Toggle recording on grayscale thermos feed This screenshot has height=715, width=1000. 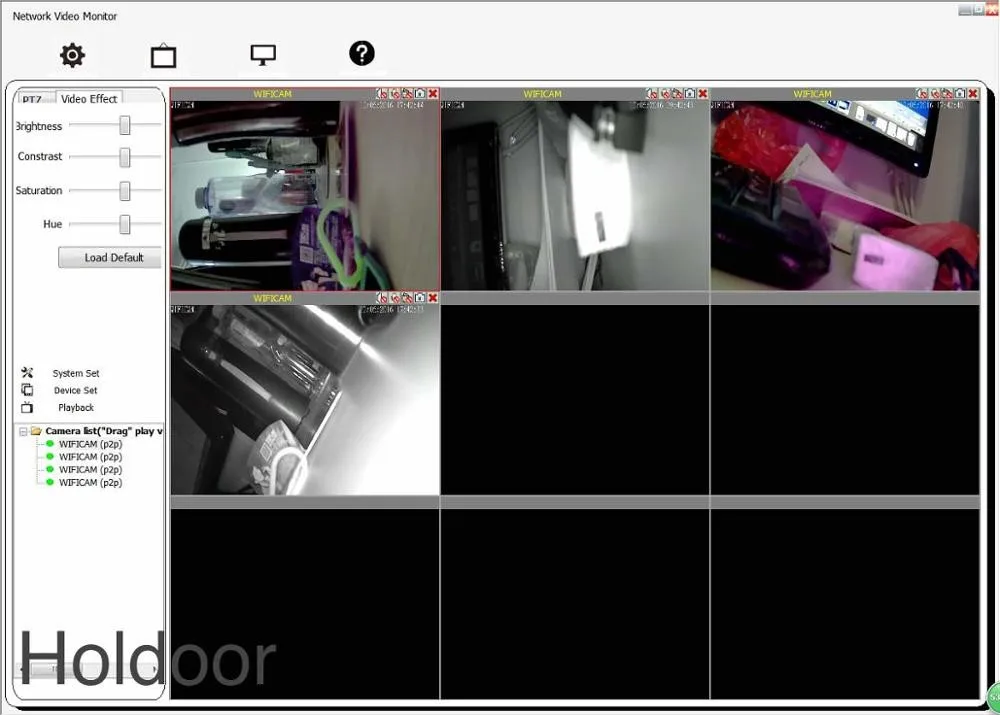pyautogui.click(x=407, y=298)
